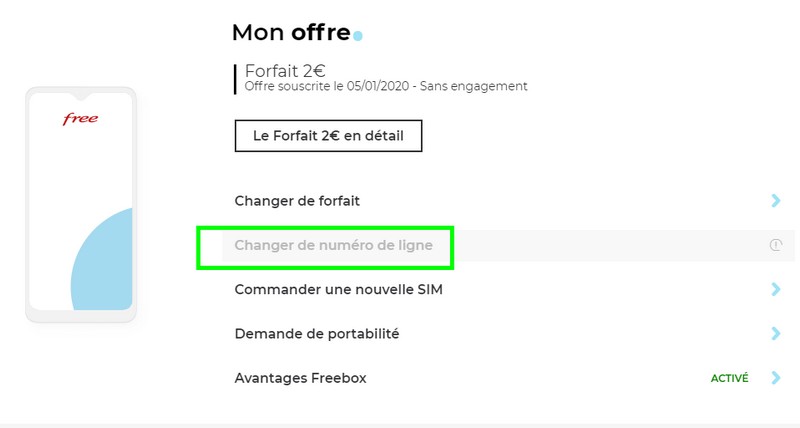The image size is (800, 428).
Task: Click the pending clock icon on the disabled row
Action: (x=775, y=245)
